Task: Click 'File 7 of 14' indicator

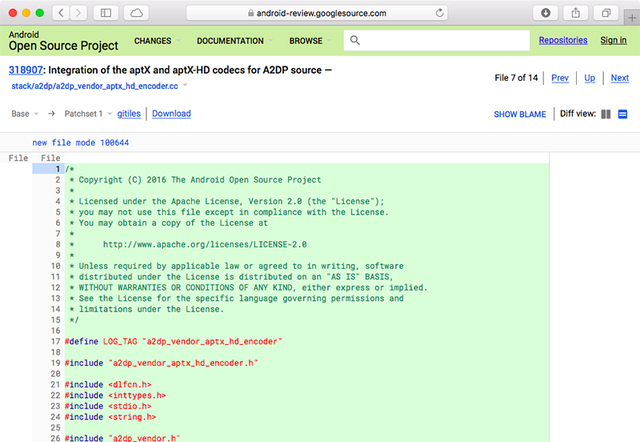Action: [516, 78]
